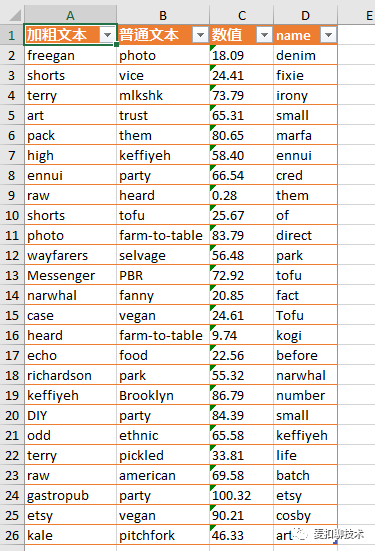Click the error indicator on cell 18.09
This screenshot has height=551, width=375.
pos(212,47)
